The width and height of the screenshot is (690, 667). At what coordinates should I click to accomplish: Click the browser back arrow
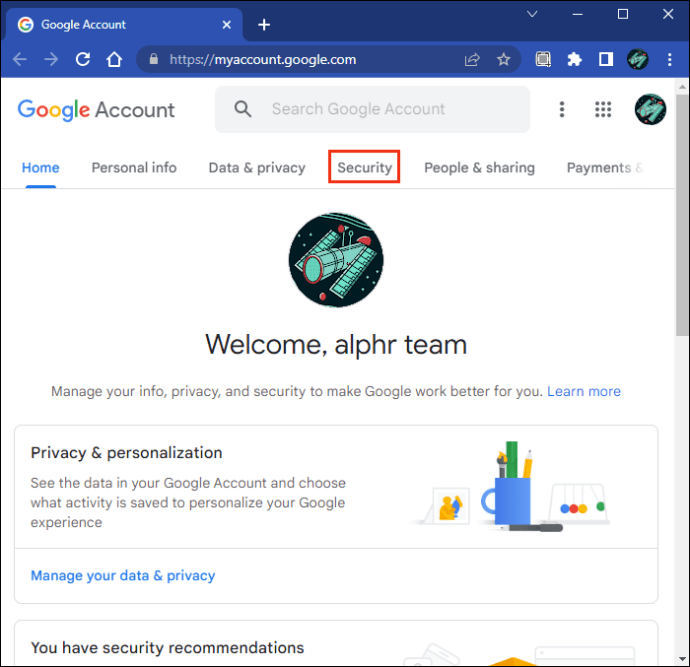[x=20, y=59]
